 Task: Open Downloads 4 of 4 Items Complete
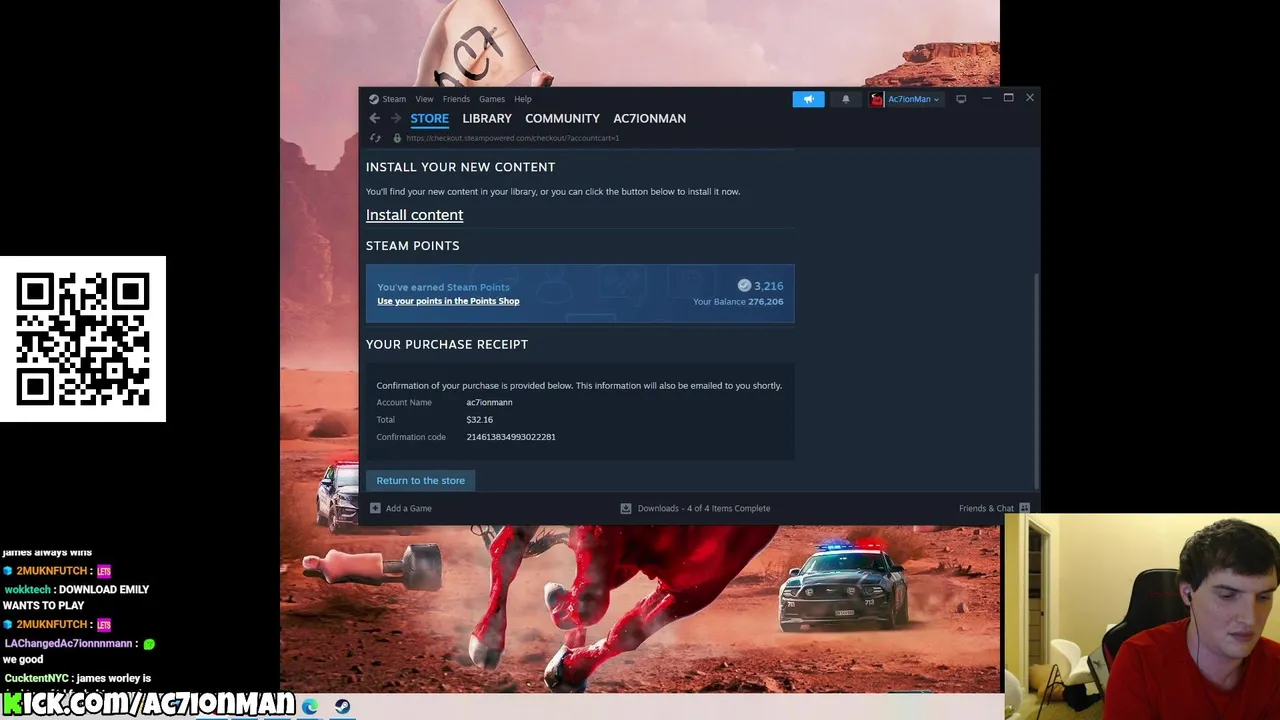(x=704, y=508)
